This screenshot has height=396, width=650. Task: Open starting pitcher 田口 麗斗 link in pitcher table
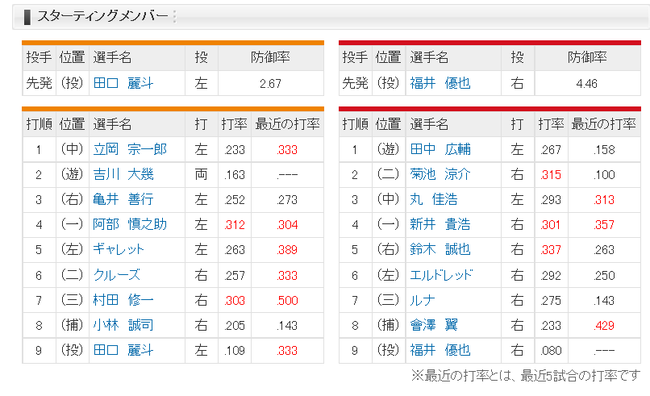[123, 83]
